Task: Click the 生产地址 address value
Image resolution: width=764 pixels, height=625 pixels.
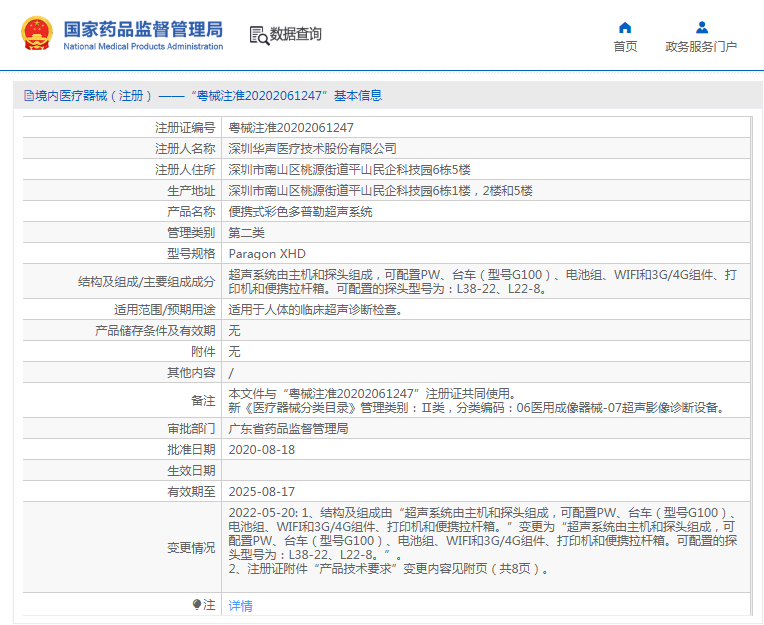Action: [x=381, y=190]
